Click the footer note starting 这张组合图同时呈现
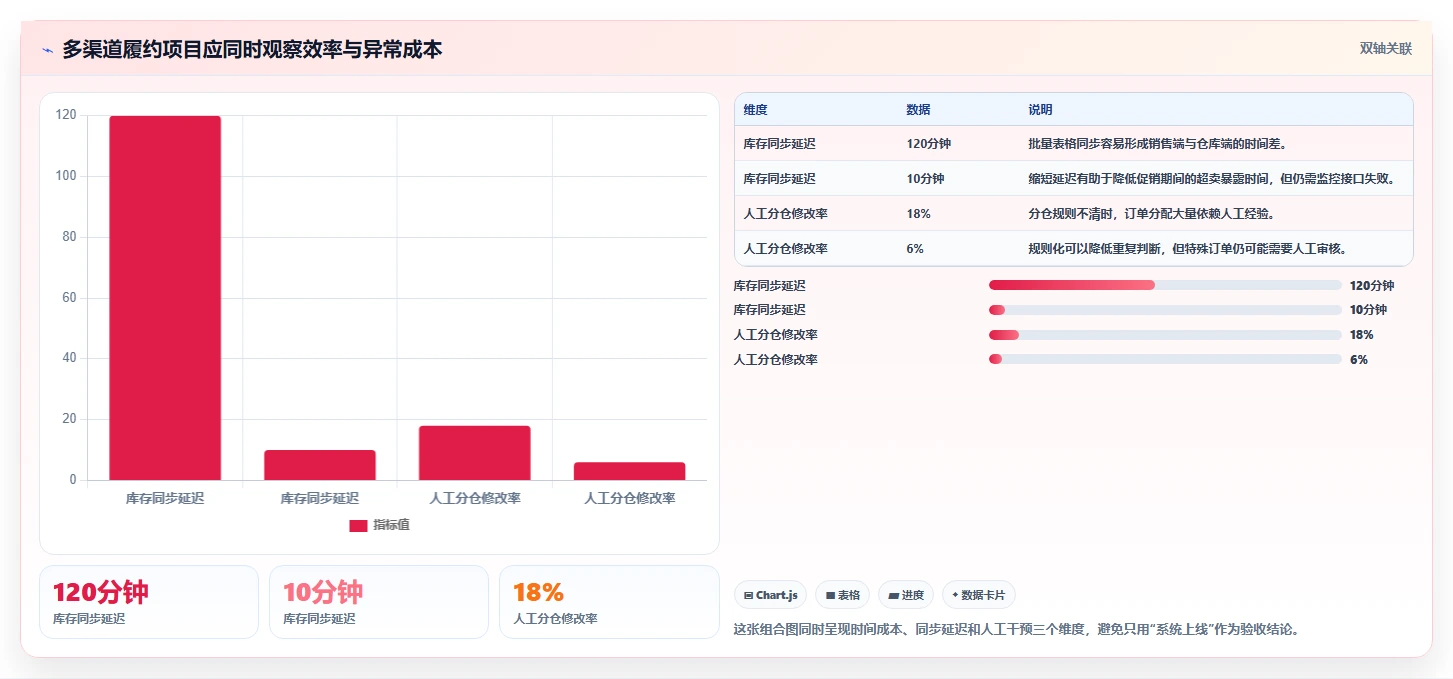 (1016, 630)
